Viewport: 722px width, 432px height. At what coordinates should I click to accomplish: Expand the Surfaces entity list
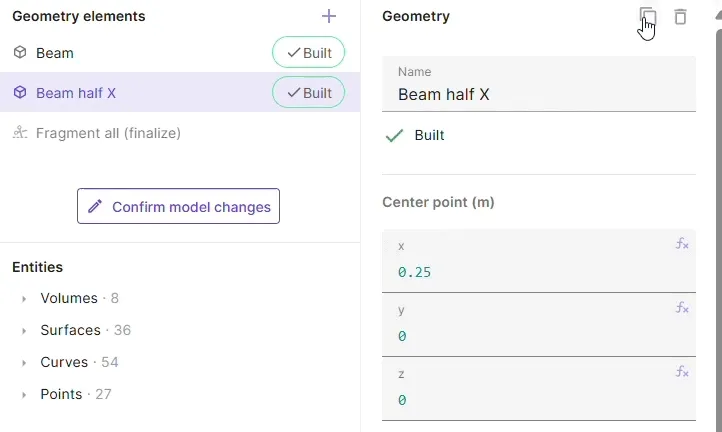[x=24, y=331]
